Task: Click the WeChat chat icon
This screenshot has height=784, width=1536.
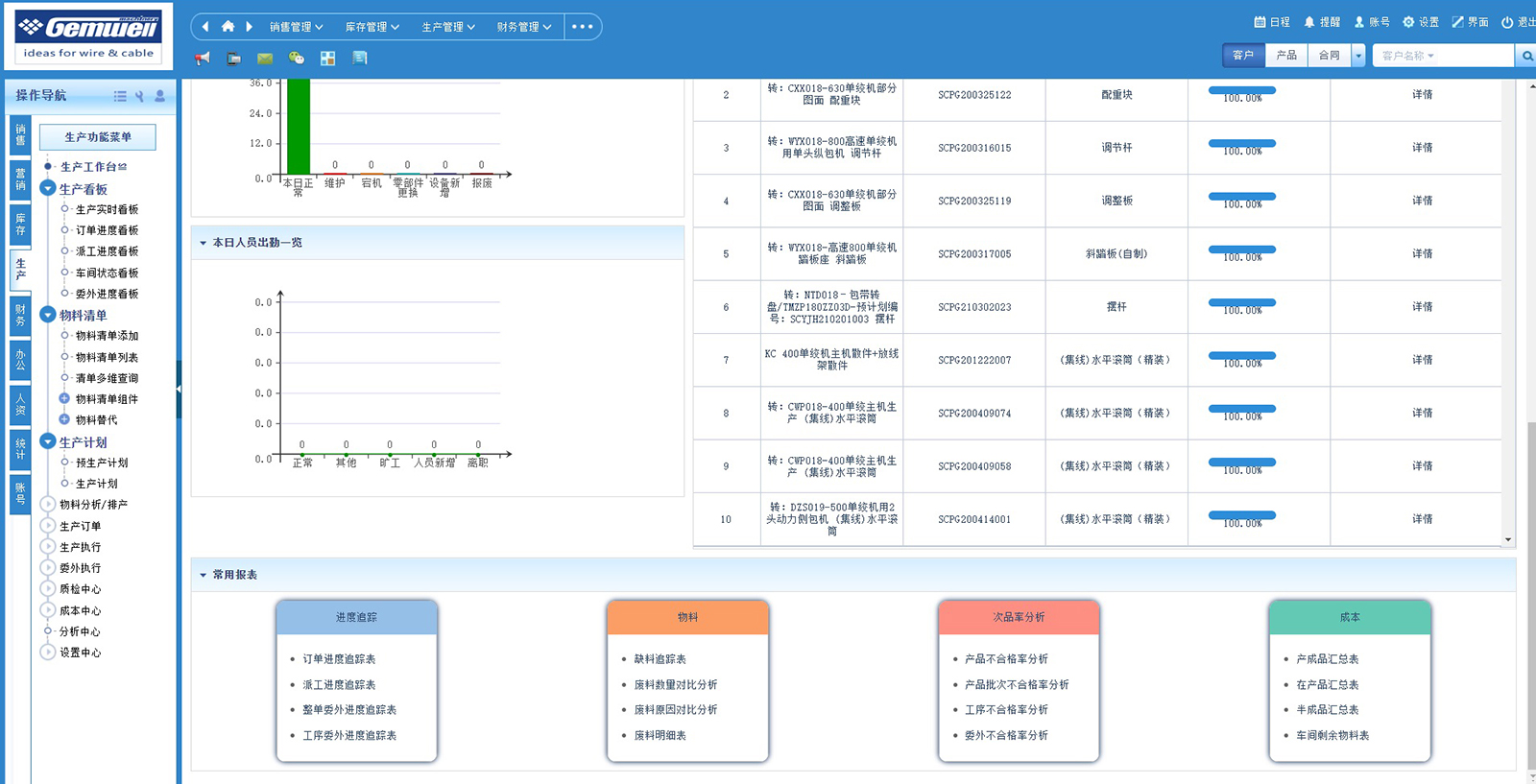Action: (297, 59)
